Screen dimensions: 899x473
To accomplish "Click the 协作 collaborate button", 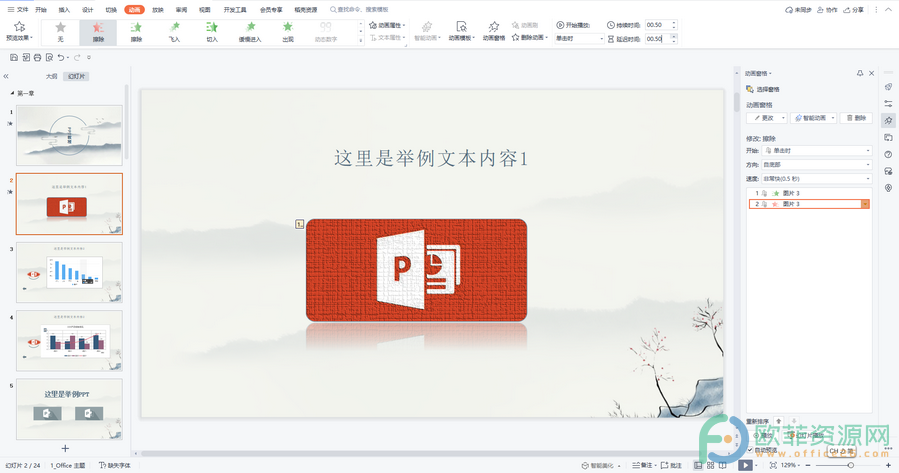I will pos(827,10).
